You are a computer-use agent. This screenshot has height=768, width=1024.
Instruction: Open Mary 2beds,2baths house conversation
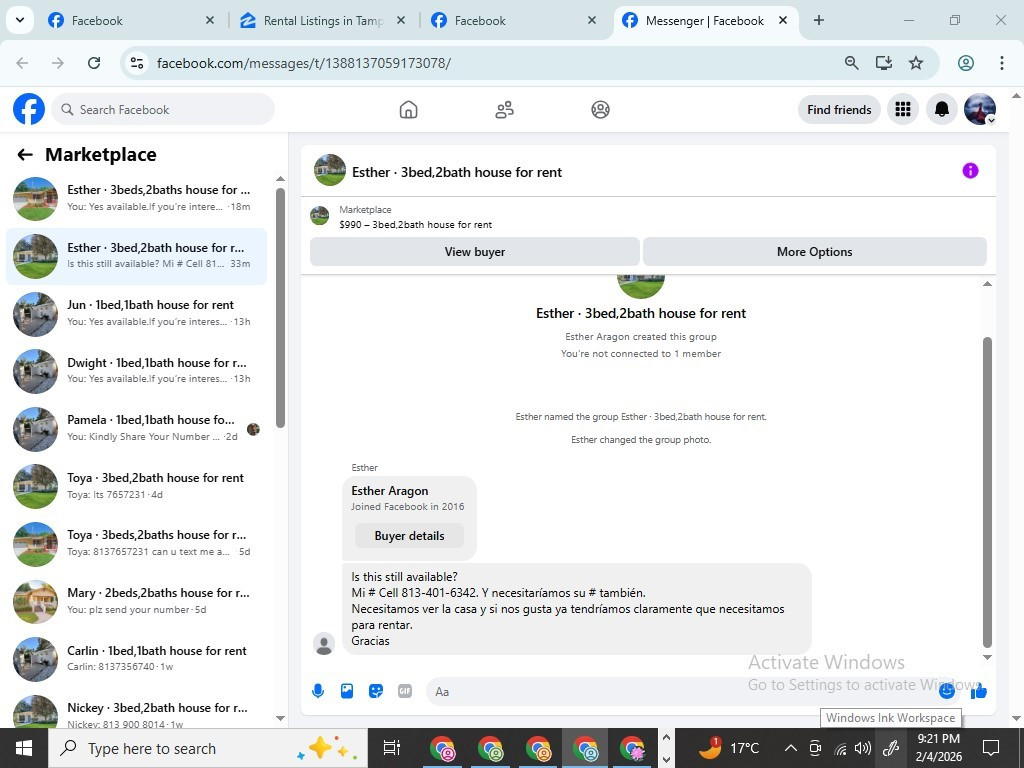[x=136, y=601]
